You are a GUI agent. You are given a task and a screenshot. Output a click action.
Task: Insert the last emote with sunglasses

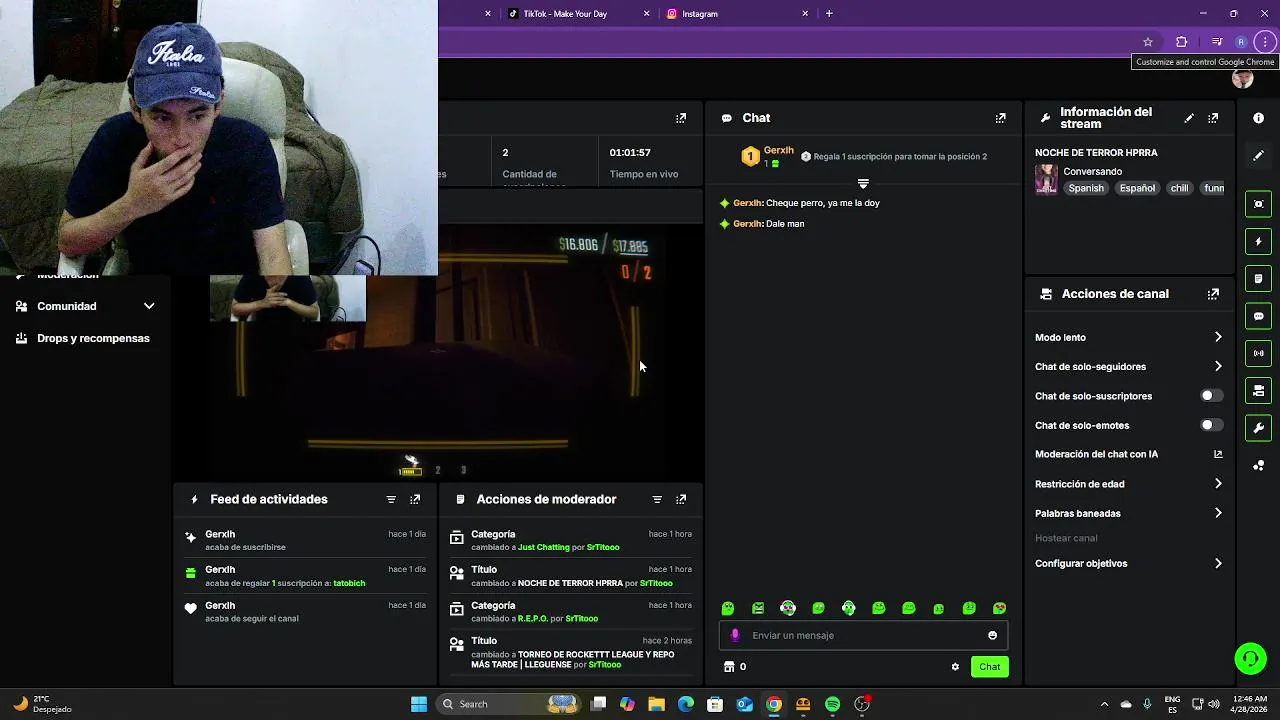coord(999,608)
